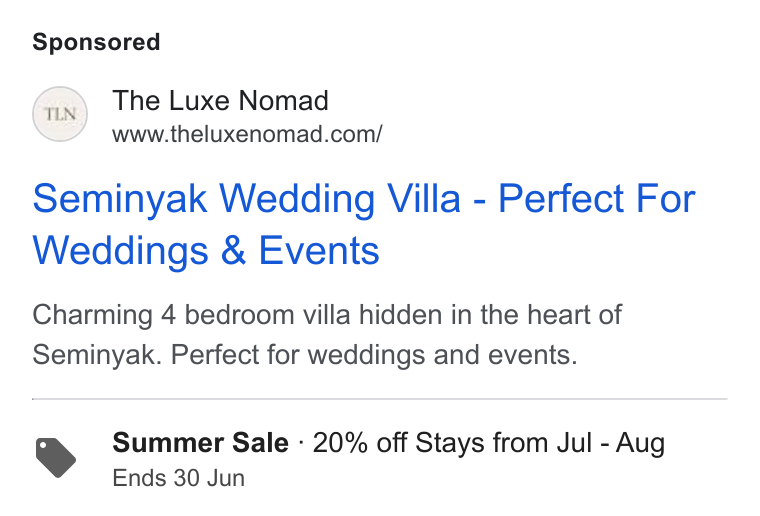This screenshot has width=760, height=516.
Task: Click the horizontal divider above the promotion
Action: (380, 399)
